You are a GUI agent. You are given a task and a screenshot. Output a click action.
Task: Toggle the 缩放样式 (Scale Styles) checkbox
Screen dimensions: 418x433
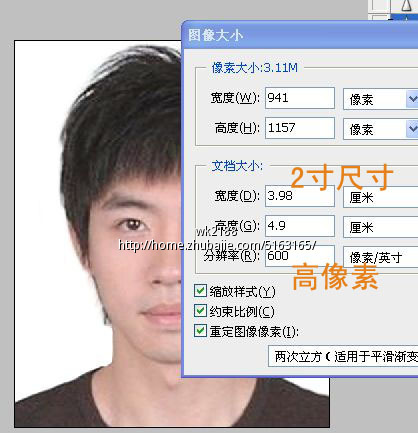coord(200,291)
